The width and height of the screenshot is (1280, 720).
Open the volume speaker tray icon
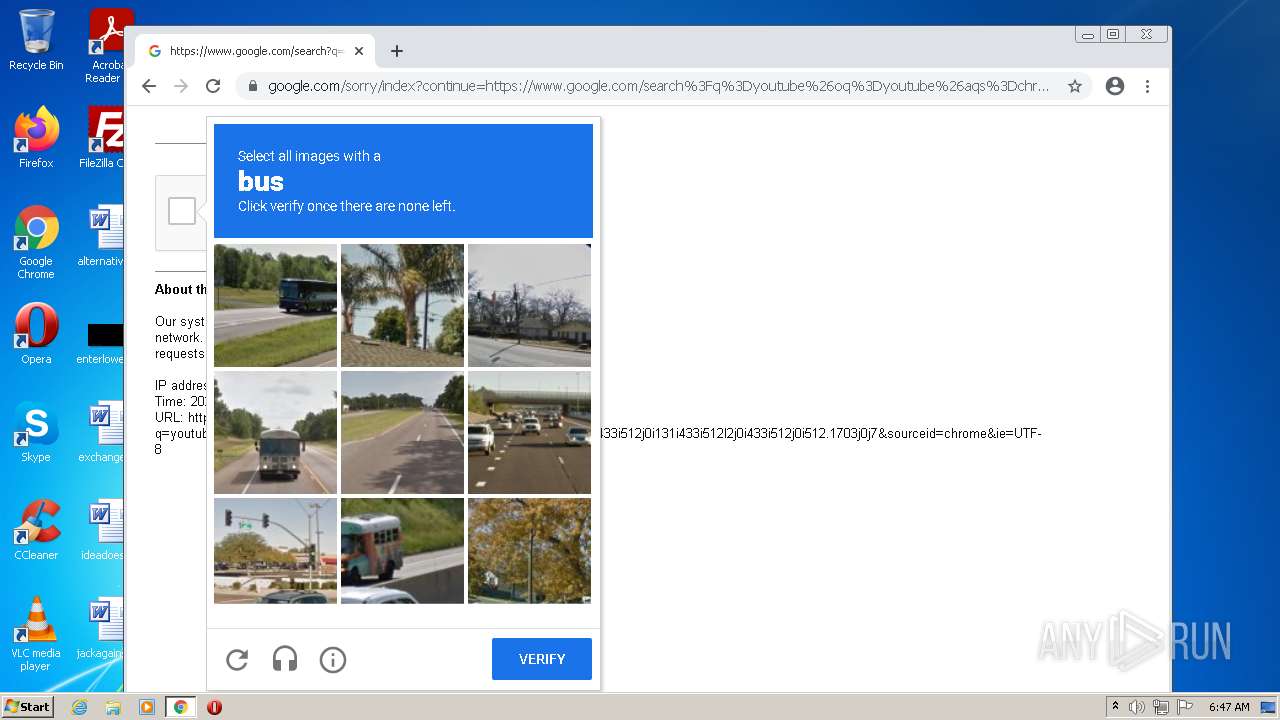pyautogui.click(x=1137, y=707)
